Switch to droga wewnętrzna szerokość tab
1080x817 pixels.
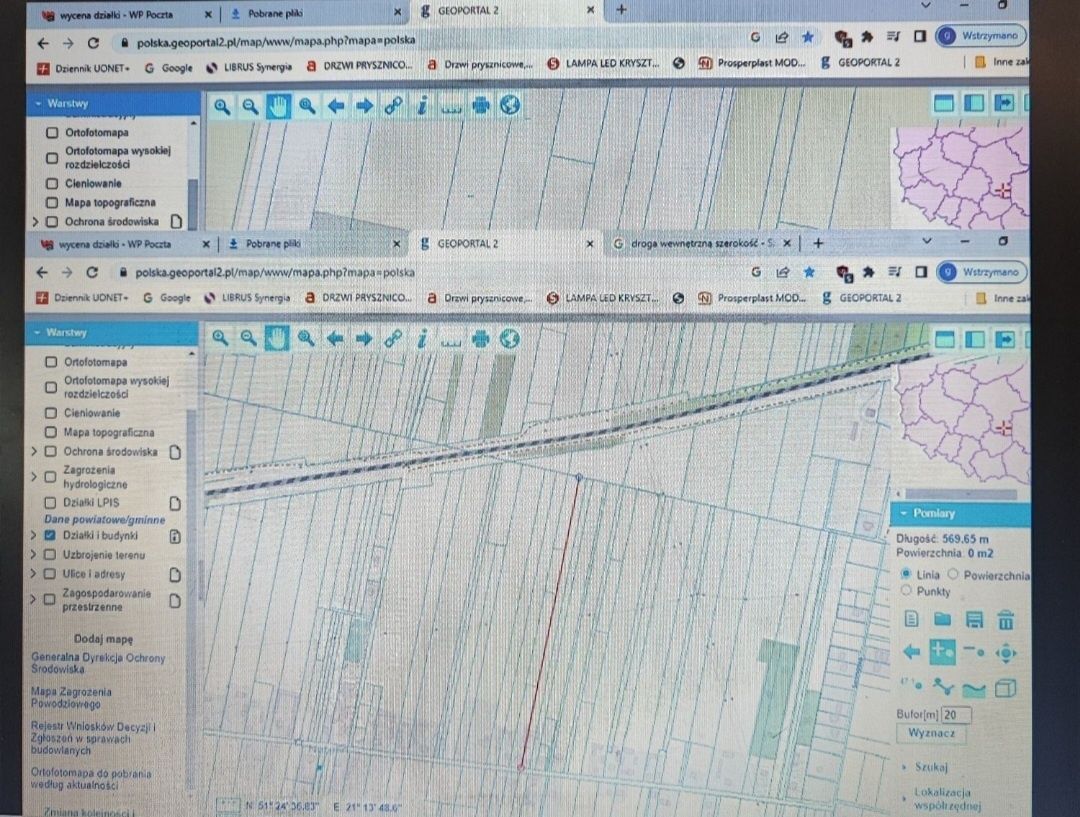point(701,243)
